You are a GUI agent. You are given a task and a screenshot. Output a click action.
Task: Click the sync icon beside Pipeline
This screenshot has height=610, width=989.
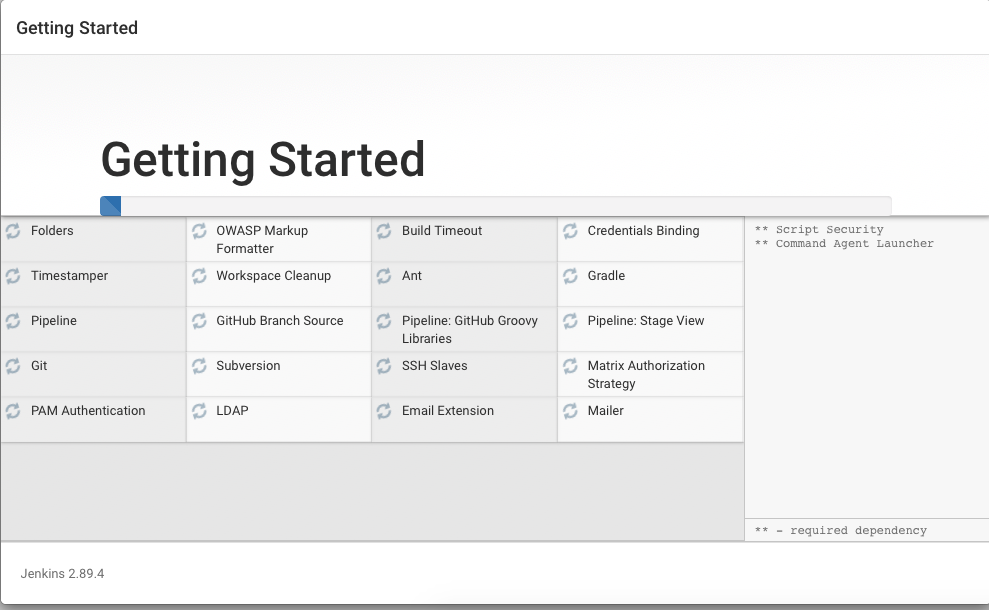13,321
